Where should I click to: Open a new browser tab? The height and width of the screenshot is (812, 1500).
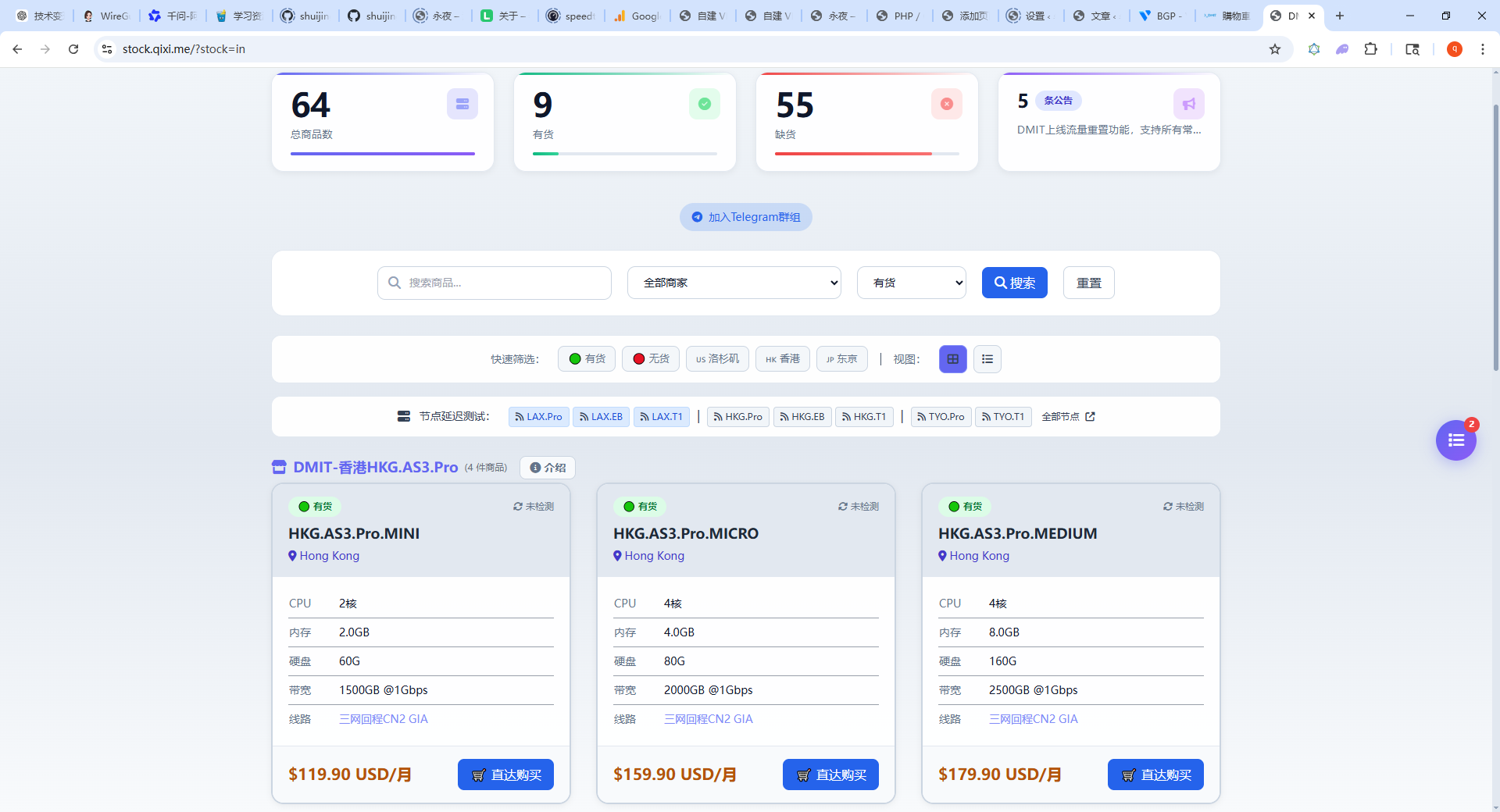(1340, 16)
